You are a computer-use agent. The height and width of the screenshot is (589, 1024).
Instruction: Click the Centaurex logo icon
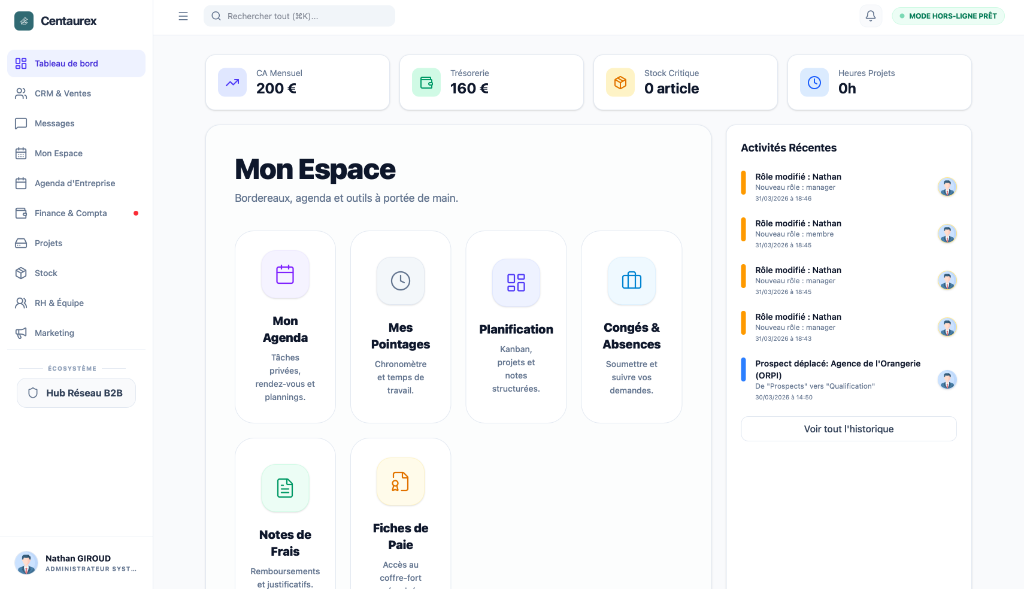pos(24,21)
